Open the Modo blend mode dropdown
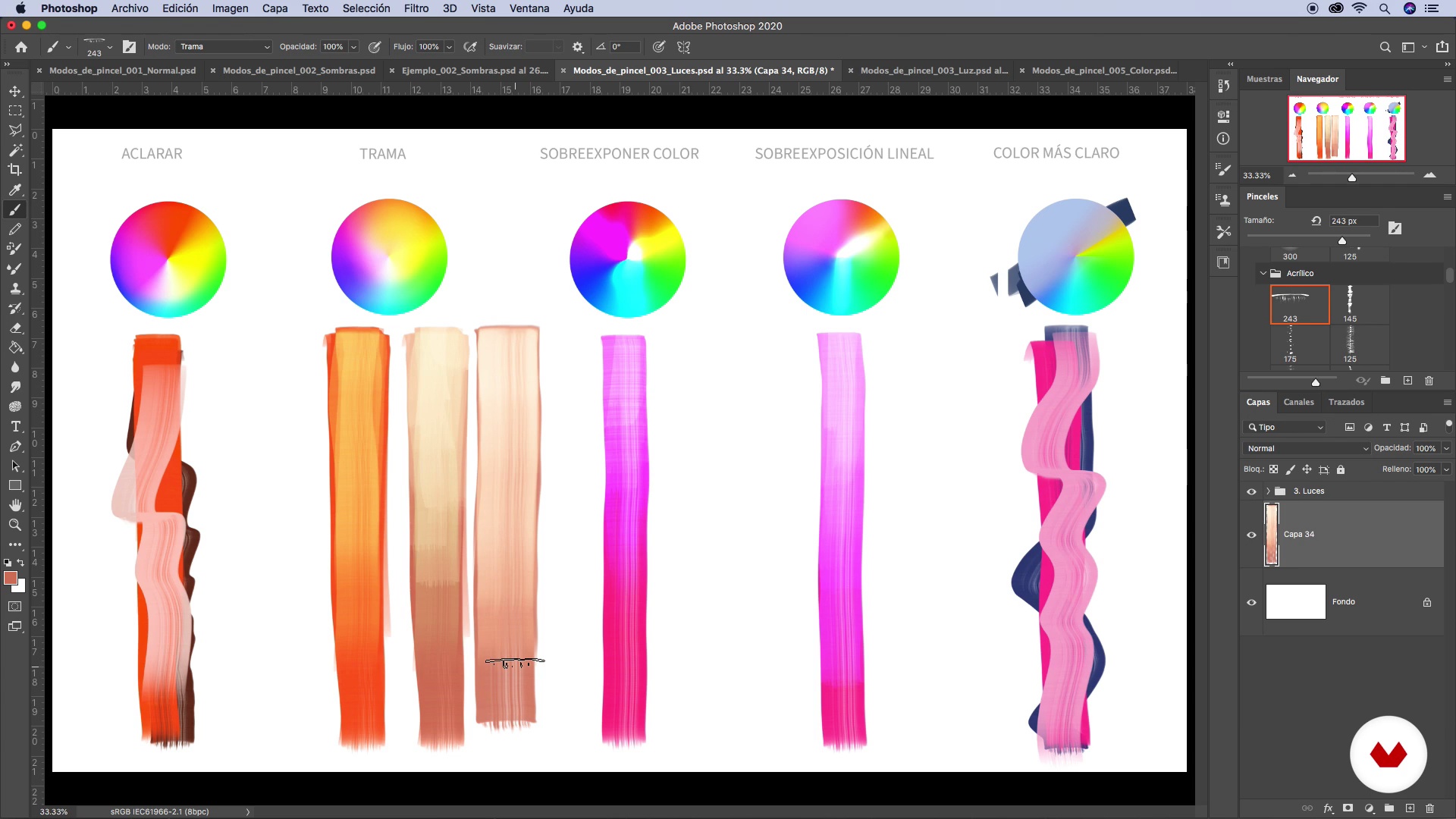Viewport: 1456px width, 819px height. pos(224,47)
